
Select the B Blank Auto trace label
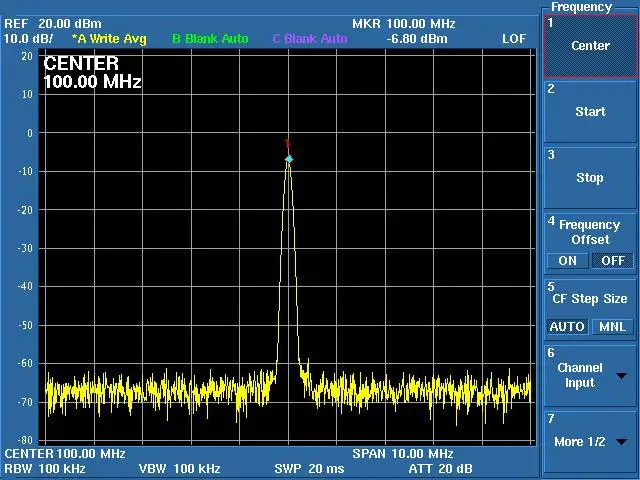pyautogui.click(x=210, y=39)
